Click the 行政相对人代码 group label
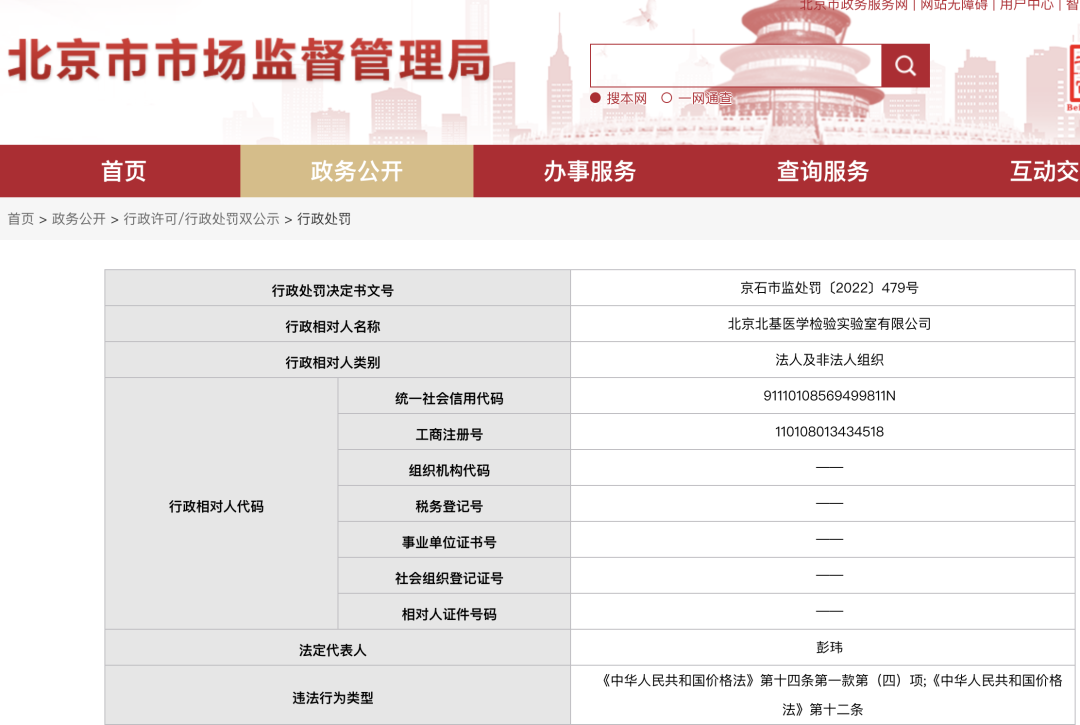This screenshot has height=725, width=1080. pos(221,503)
